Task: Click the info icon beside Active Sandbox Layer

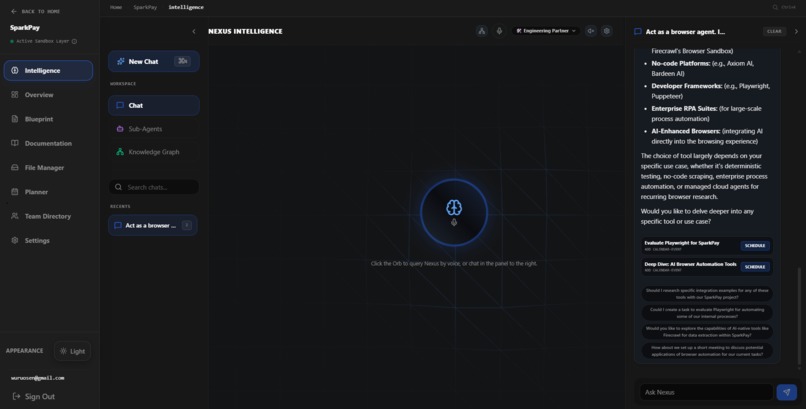Action: (75, 41)
